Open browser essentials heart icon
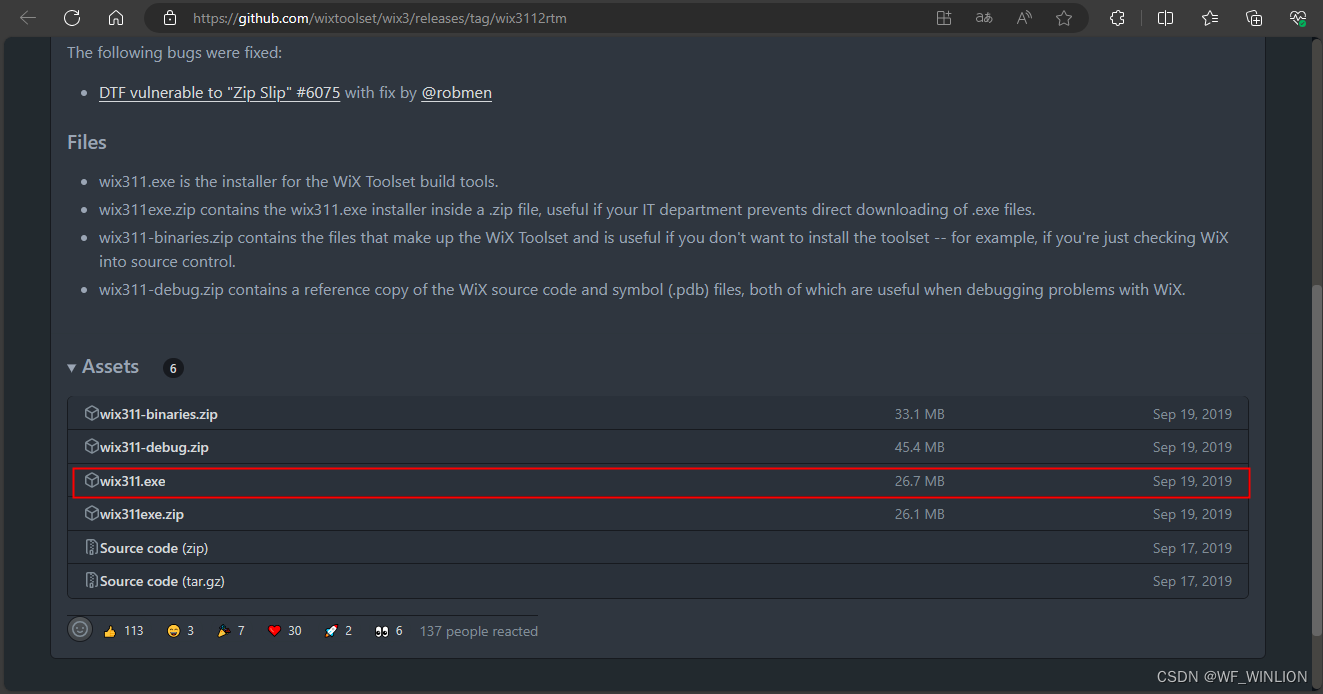 click(x=1298, y=18)
